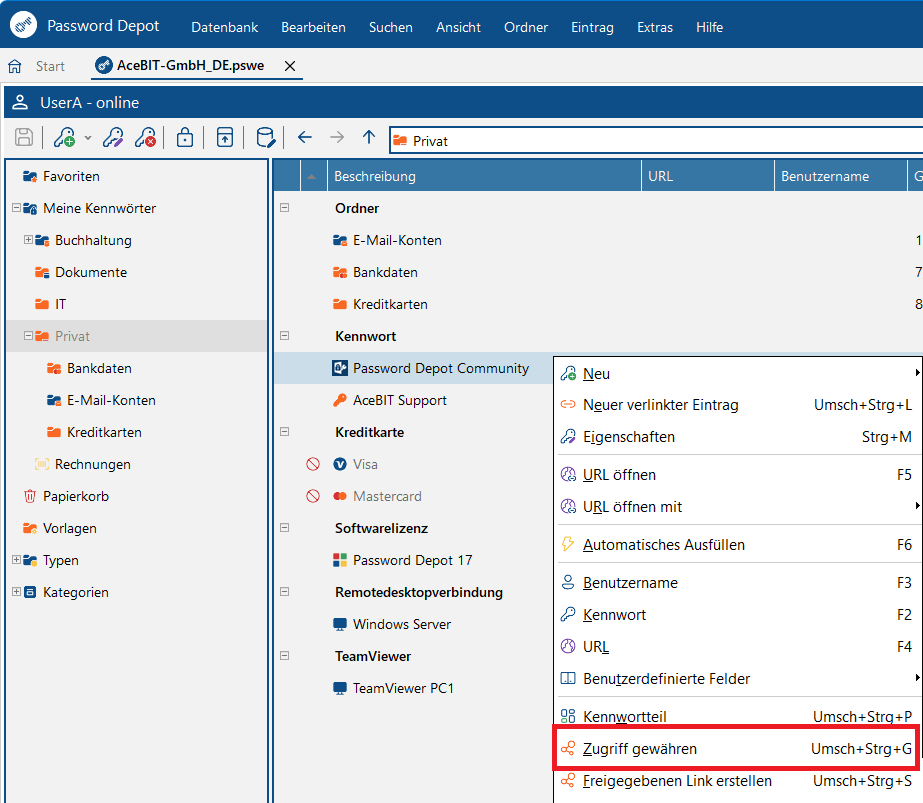The width and height of the screenshot is (923, 803).
Task: Sort by the URL column header
Action: click(708, 176)
